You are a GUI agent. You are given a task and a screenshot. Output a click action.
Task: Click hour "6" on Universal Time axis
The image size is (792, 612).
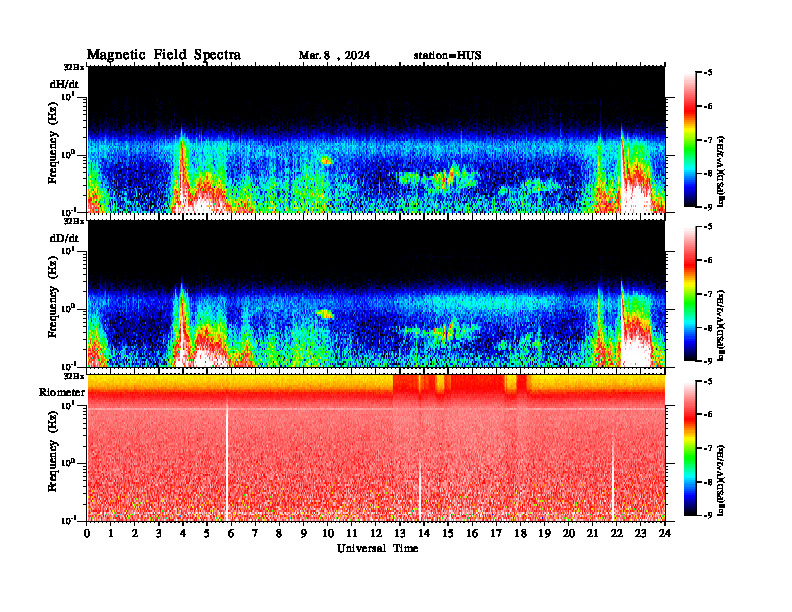pos(231,533)
